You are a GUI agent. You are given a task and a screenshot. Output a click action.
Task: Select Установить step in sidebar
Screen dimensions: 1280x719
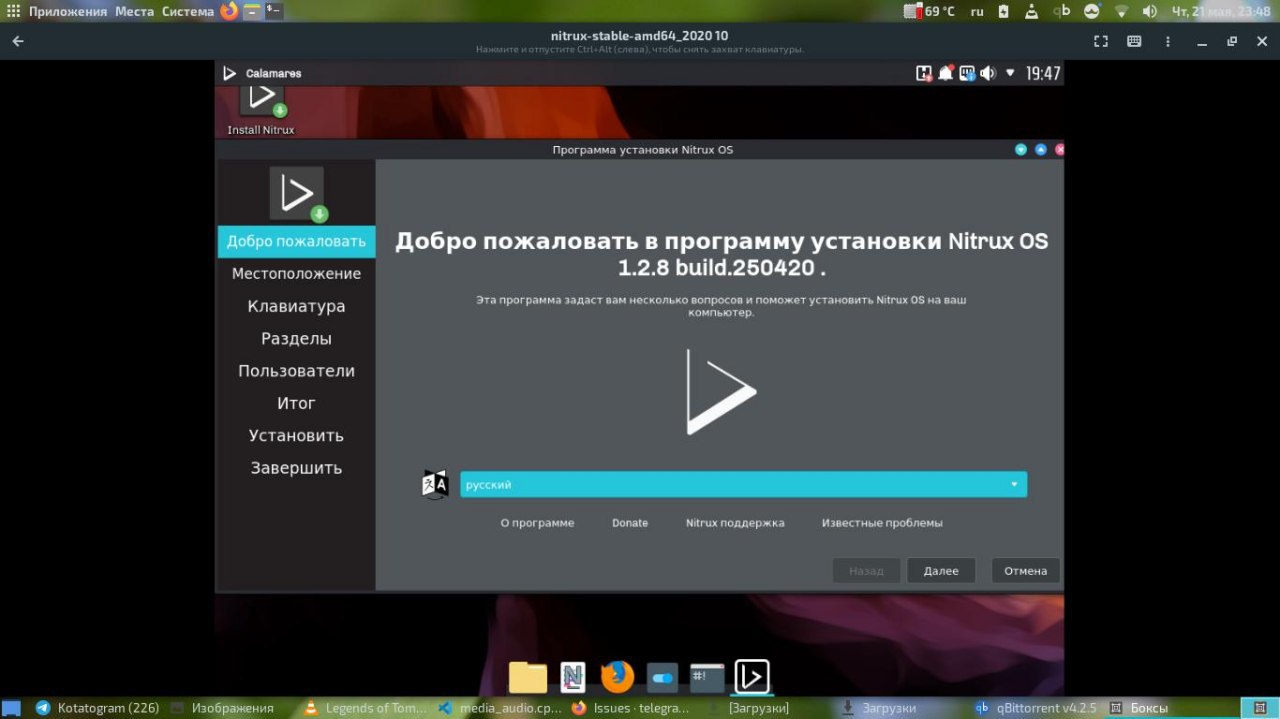pos(296,435)
